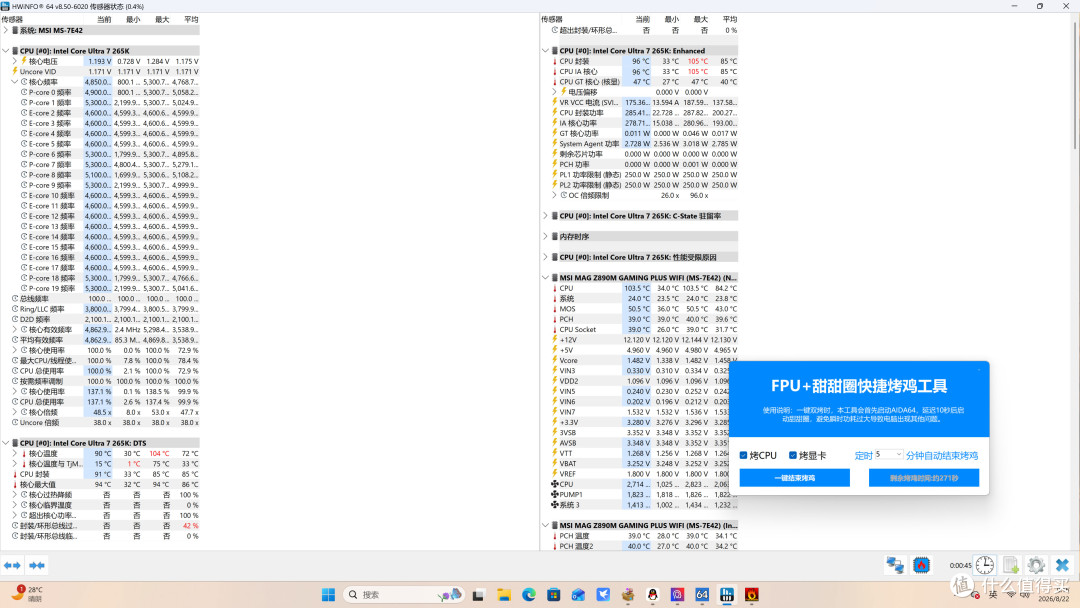
Task: Click the left 最大 column header
Action: pyautogui.click(x=162, y=19)
